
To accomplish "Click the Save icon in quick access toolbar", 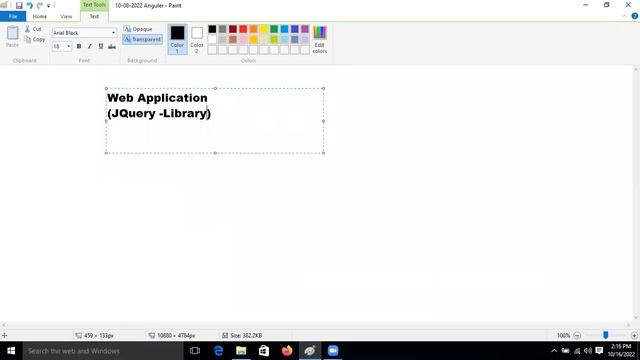I will [x=19, y=5].
